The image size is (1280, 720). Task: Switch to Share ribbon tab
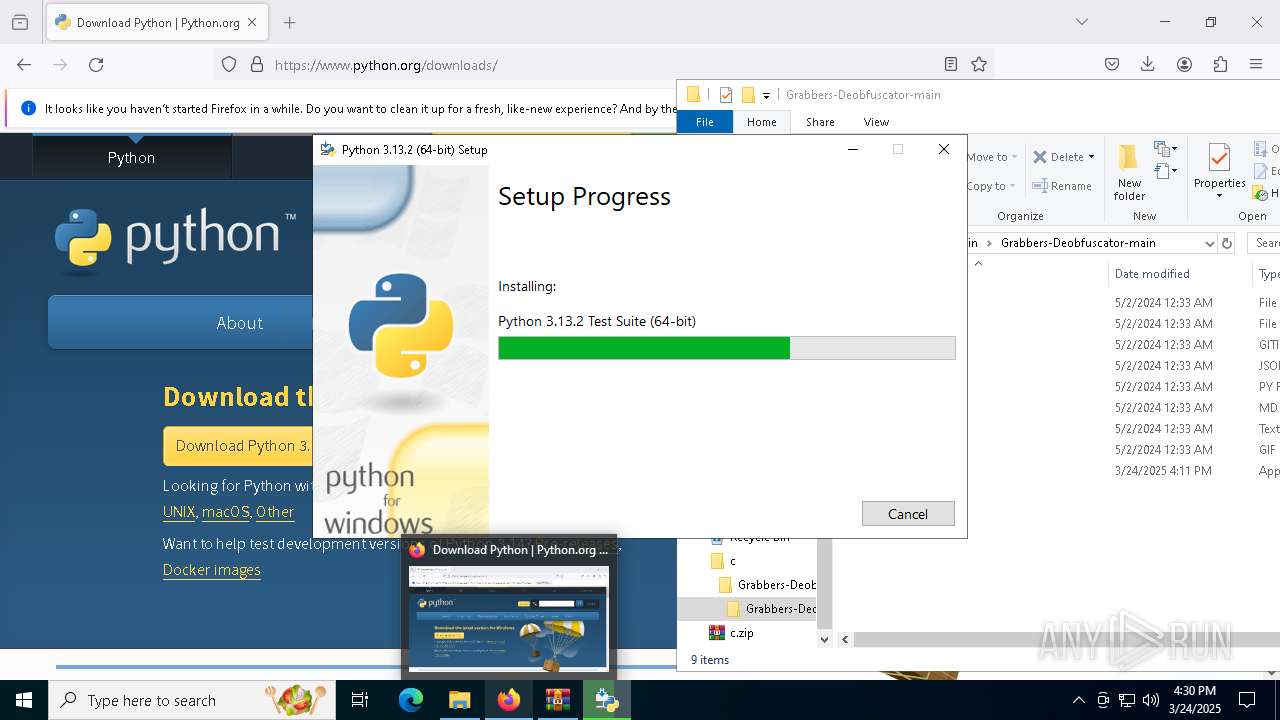[x=820, y=122]
